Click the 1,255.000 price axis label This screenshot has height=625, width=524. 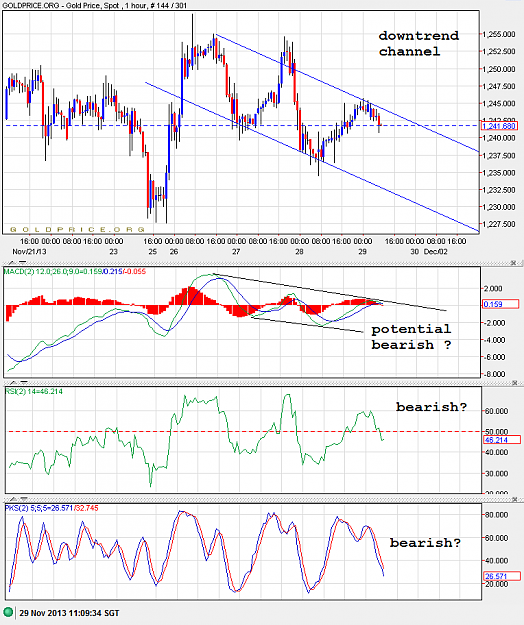(x=498, y=34)
